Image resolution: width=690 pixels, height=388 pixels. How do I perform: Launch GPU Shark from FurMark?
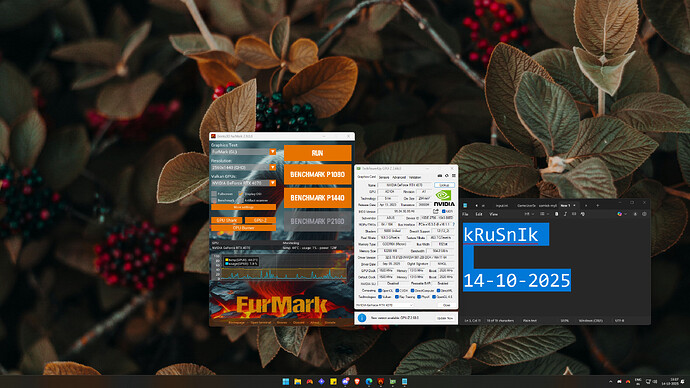(x=227, y=220)
